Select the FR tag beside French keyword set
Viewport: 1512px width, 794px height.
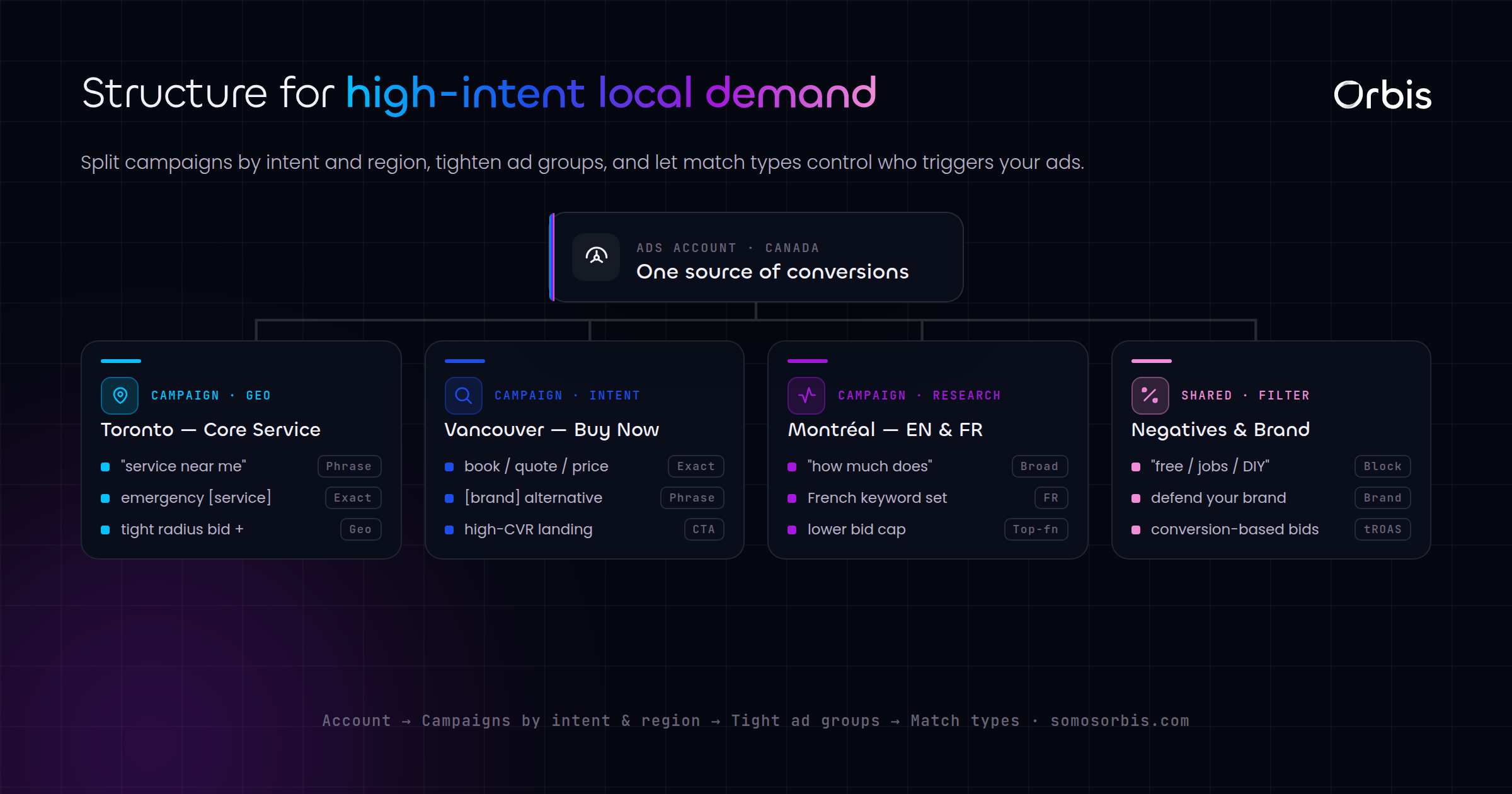(x=1051, y=498)
